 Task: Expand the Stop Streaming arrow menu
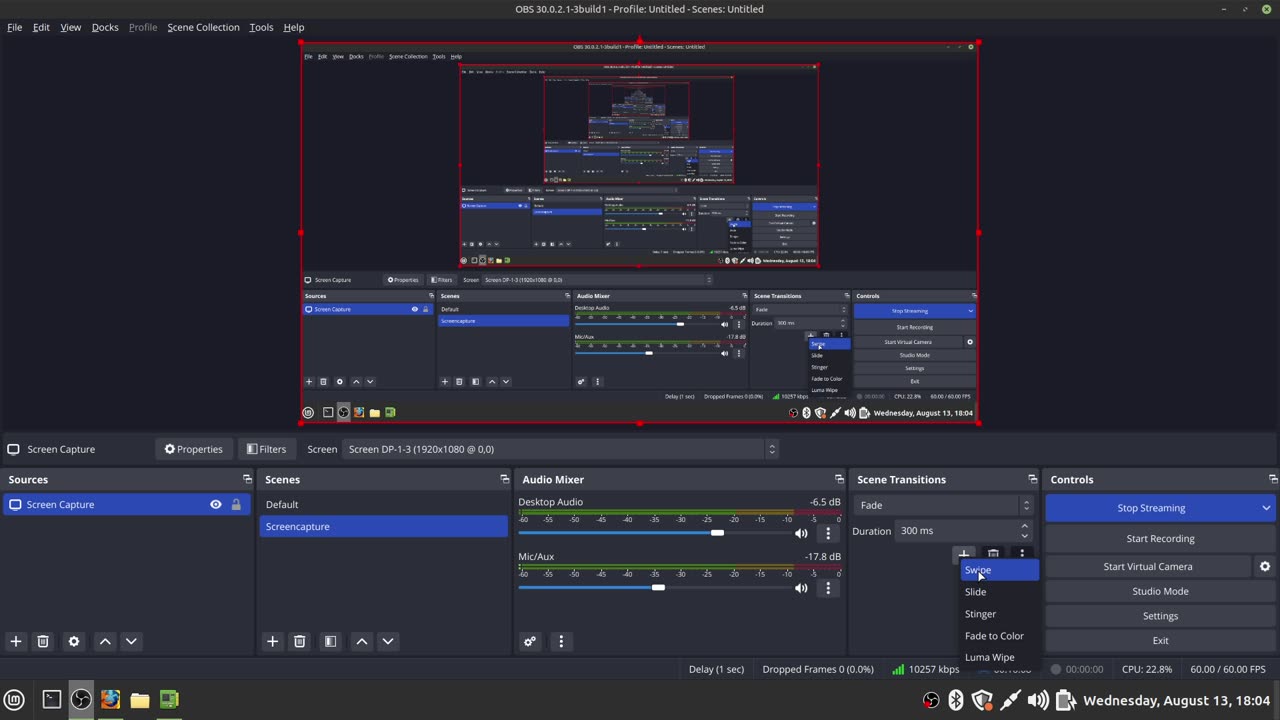click(1266, 508)
